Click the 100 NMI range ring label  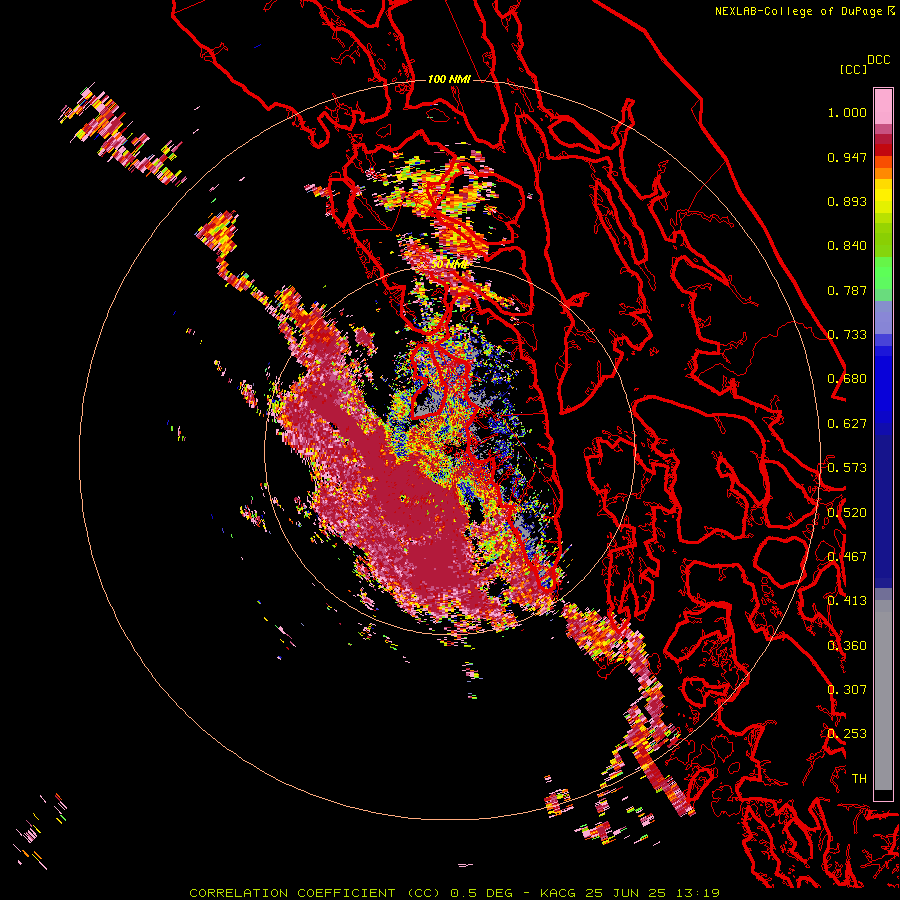pos(449,79)
